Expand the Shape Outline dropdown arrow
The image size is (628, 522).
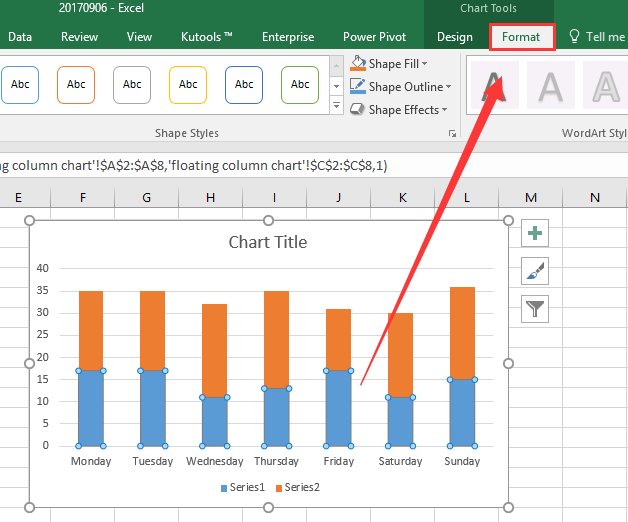pyautogui.click(x=448, y=87)
